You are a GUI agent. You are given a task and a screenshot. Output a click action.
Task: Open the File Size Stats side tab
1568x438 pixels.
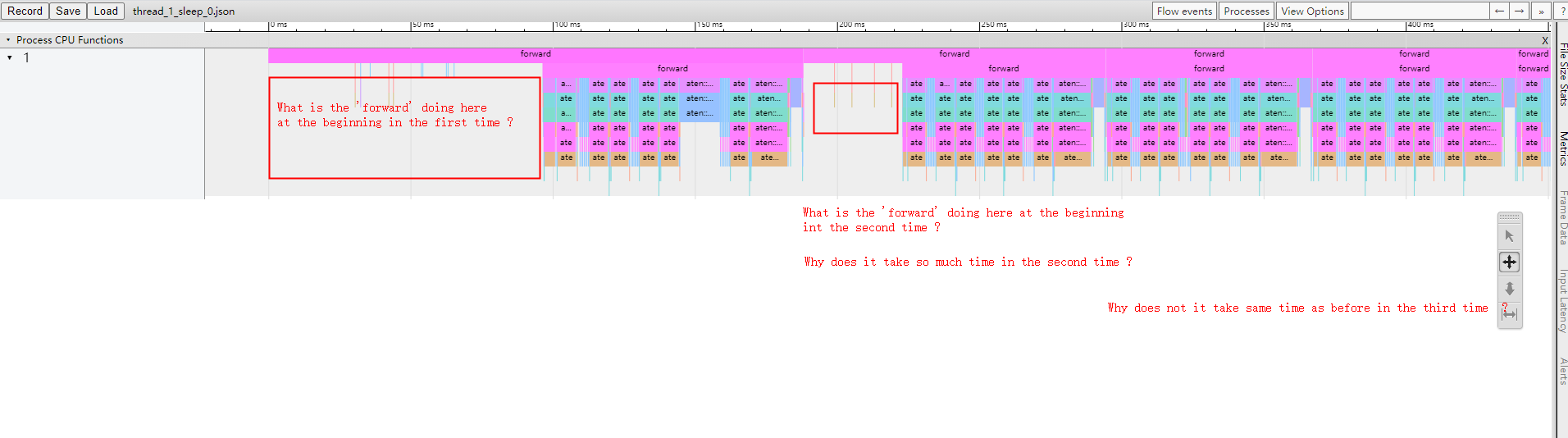[x=1563, y=74]
